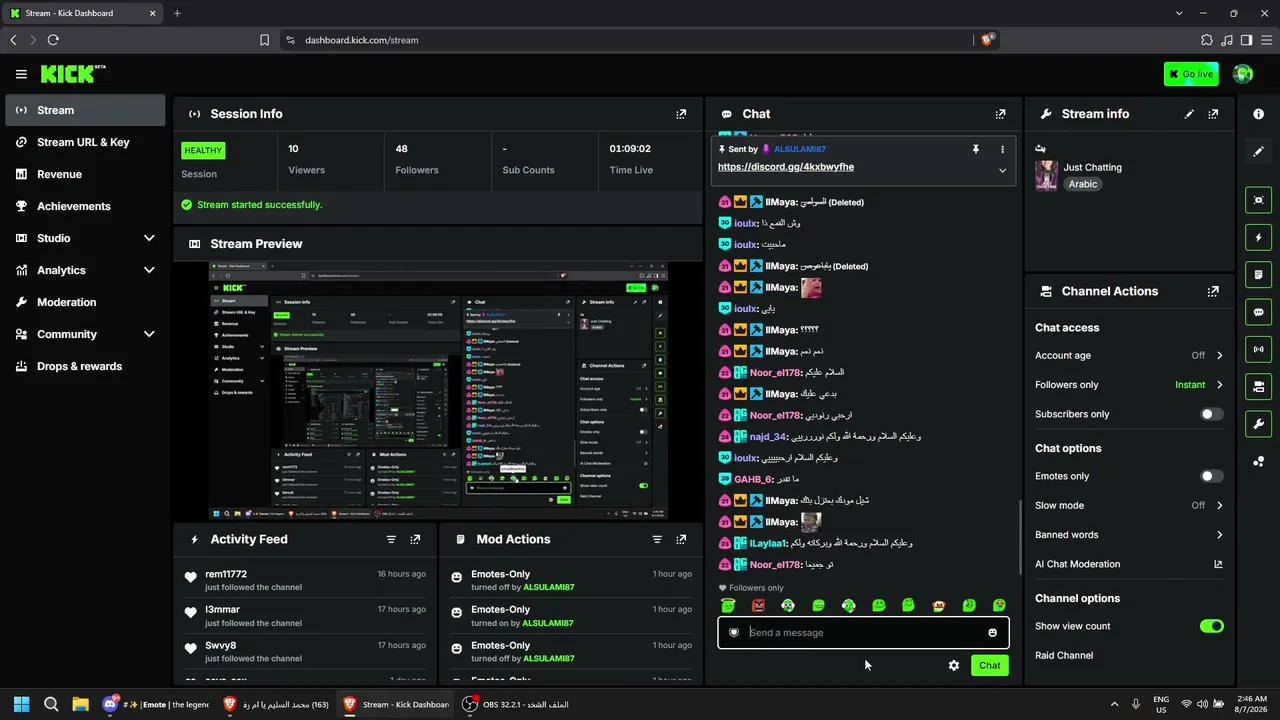Pop out the Activity Feed panel
Viewport: 1280px width, 720px height.
click(415, 539)
